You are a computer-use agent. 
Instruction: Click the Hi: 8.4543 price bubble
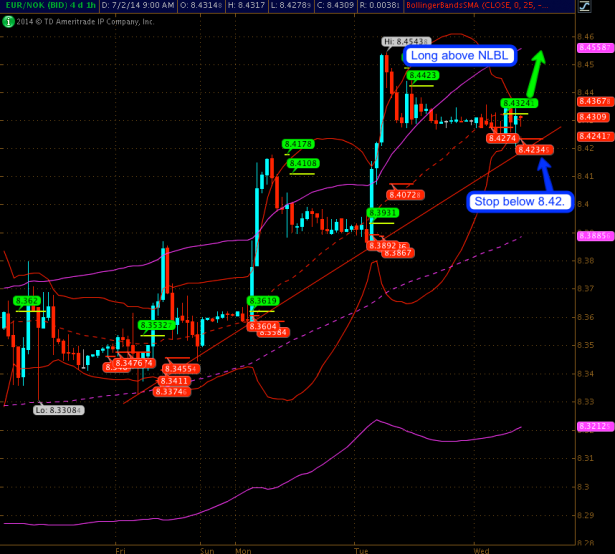[x=401, y=41]
